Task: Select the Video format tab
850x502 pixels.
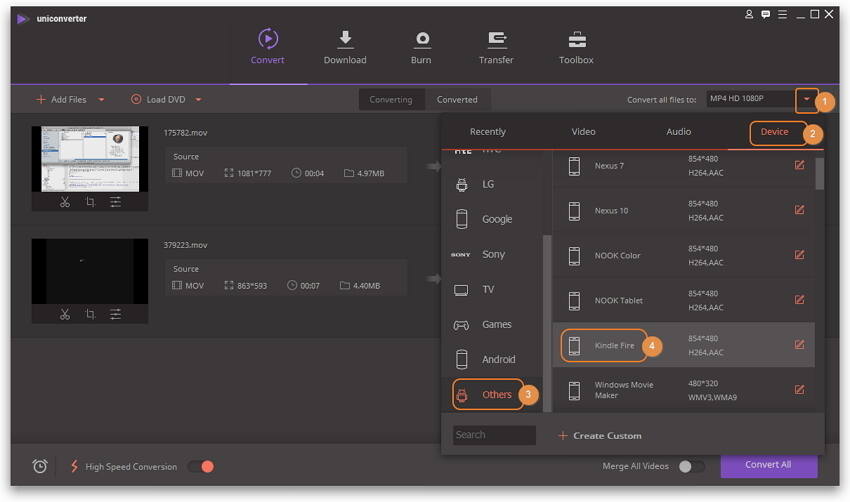Action: point(583,132)
